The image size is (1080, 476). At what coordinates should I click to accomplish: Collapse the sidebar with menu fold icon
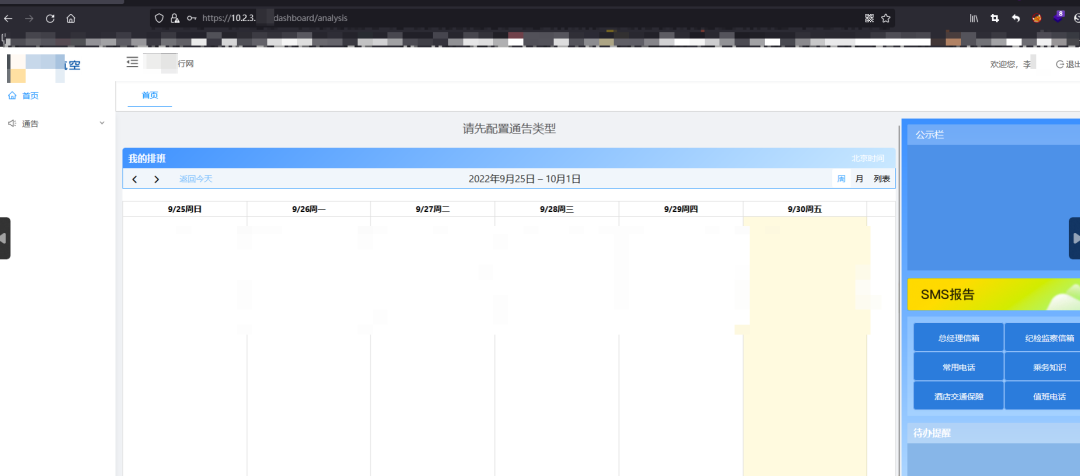pos(132,63)
